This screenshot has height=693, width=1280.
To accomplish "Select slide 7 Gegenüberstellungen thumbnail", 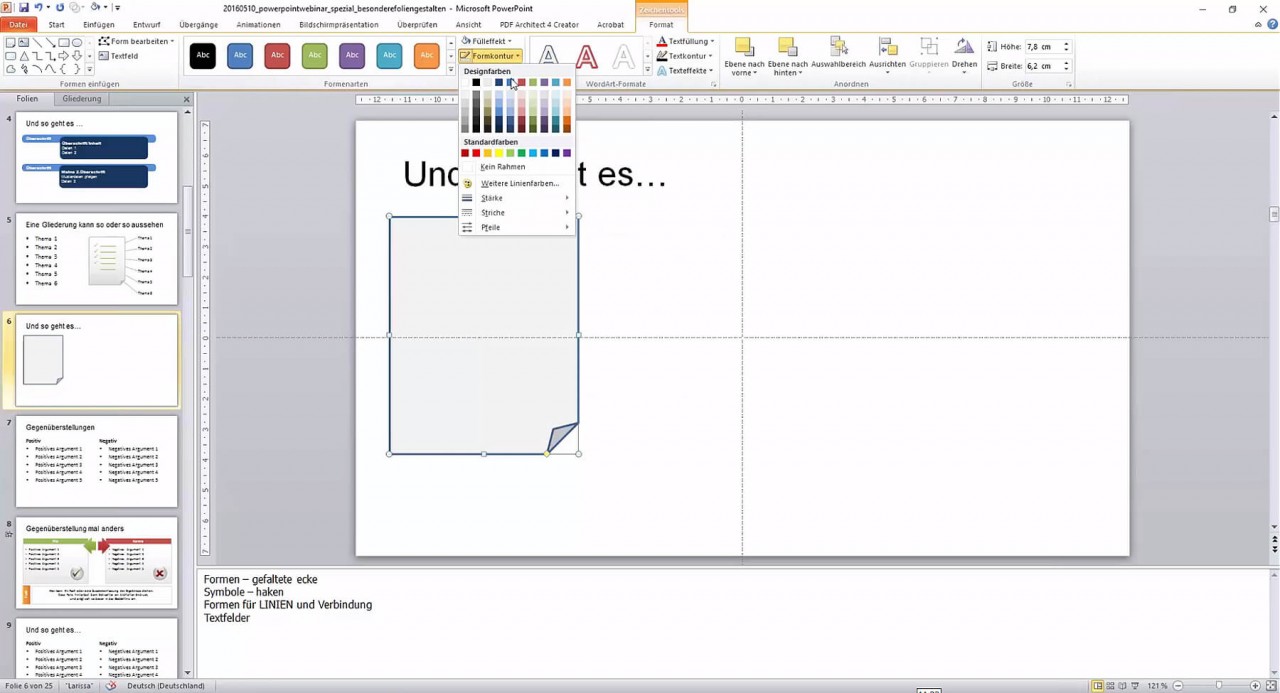I will tap(96, 460).
